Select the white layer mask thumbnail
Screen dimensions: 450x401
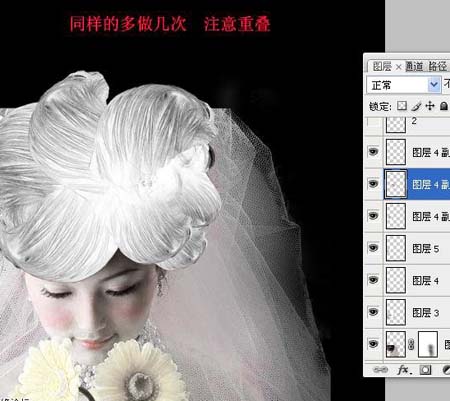[428, 344]
